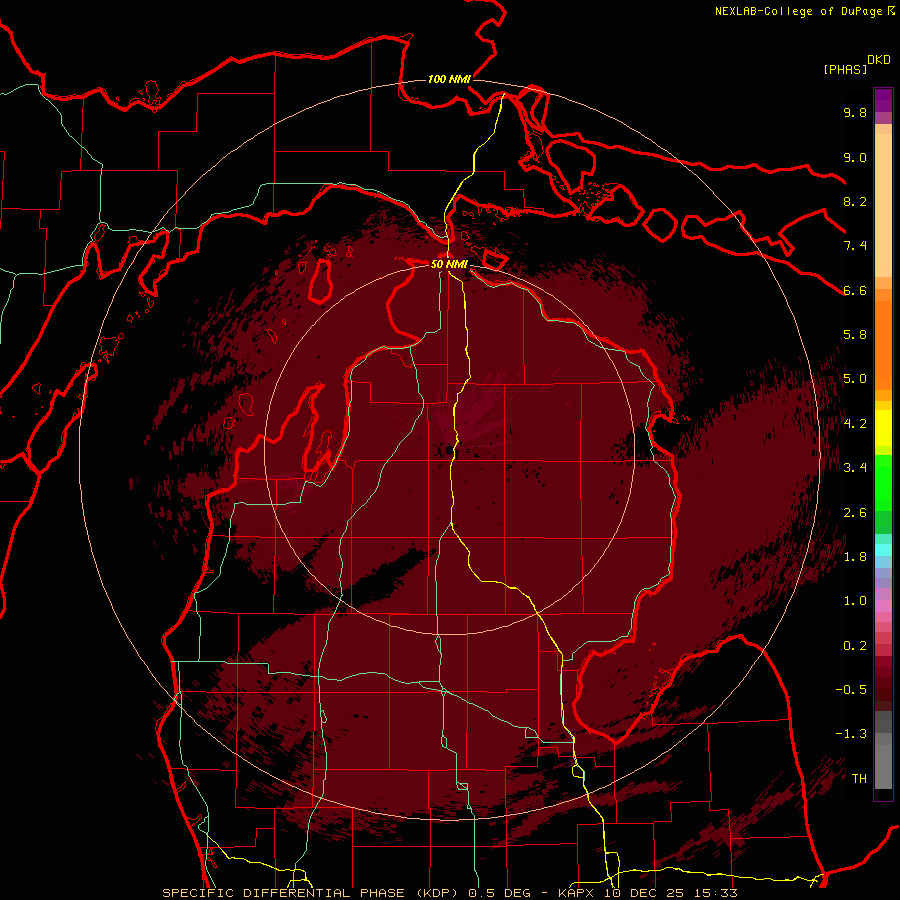Click the KAPX radar site at map center

click(449, 449)
